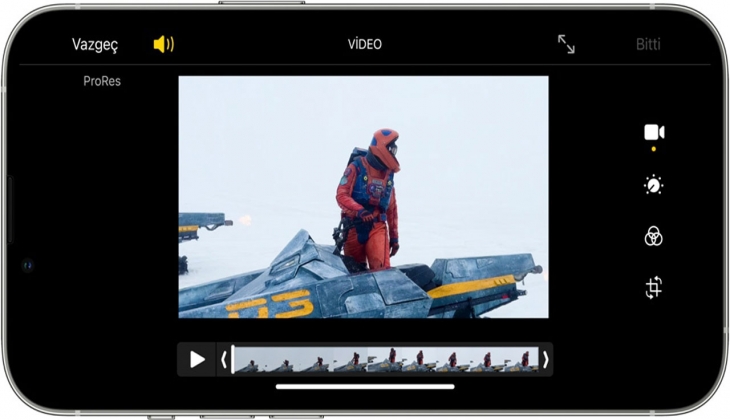
Task: Tap the ProRes format label
Action: click(102, 81)
